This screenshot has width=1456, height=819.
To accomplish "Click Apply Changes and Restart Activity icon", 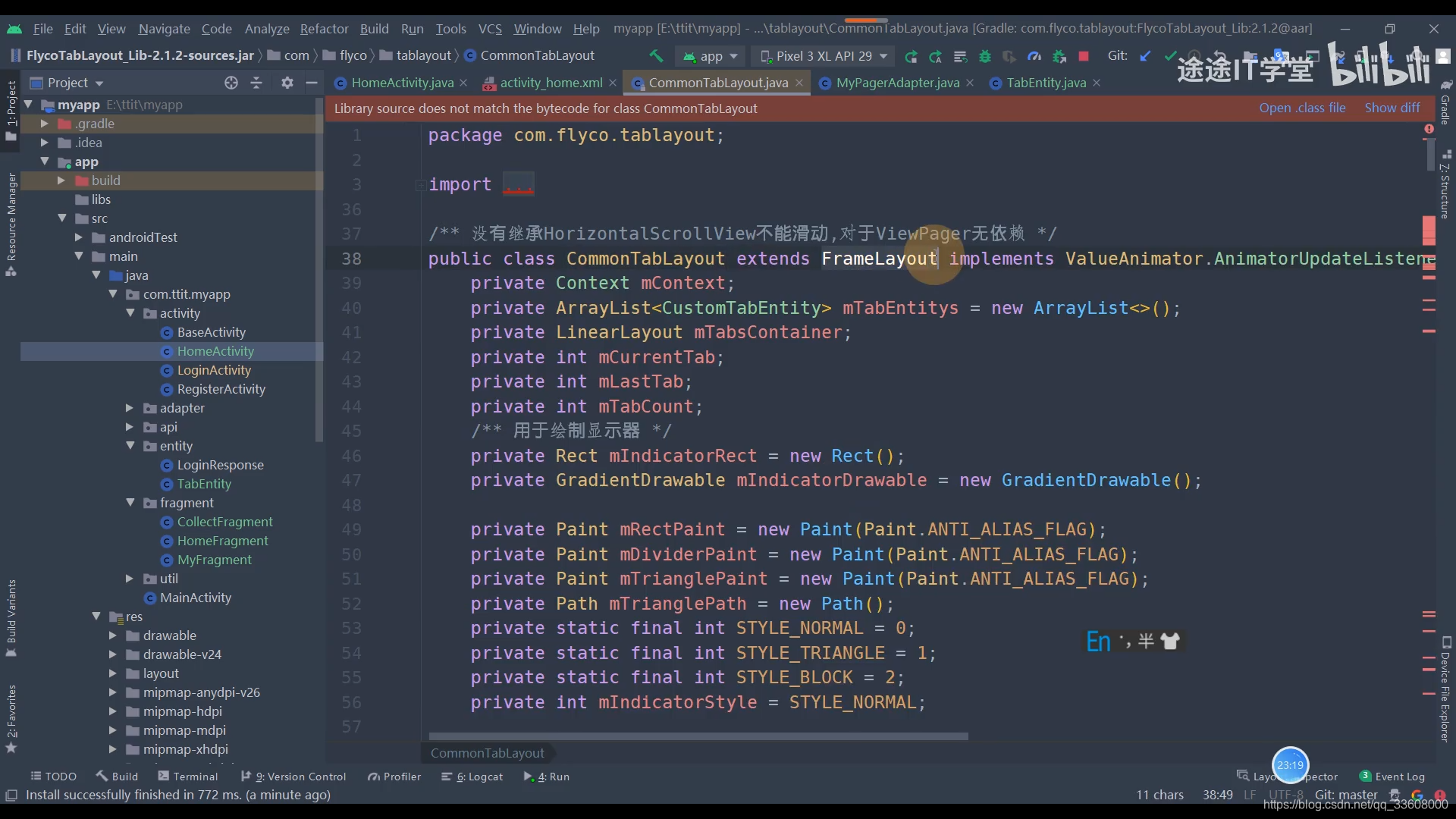I will click(935, 56).
